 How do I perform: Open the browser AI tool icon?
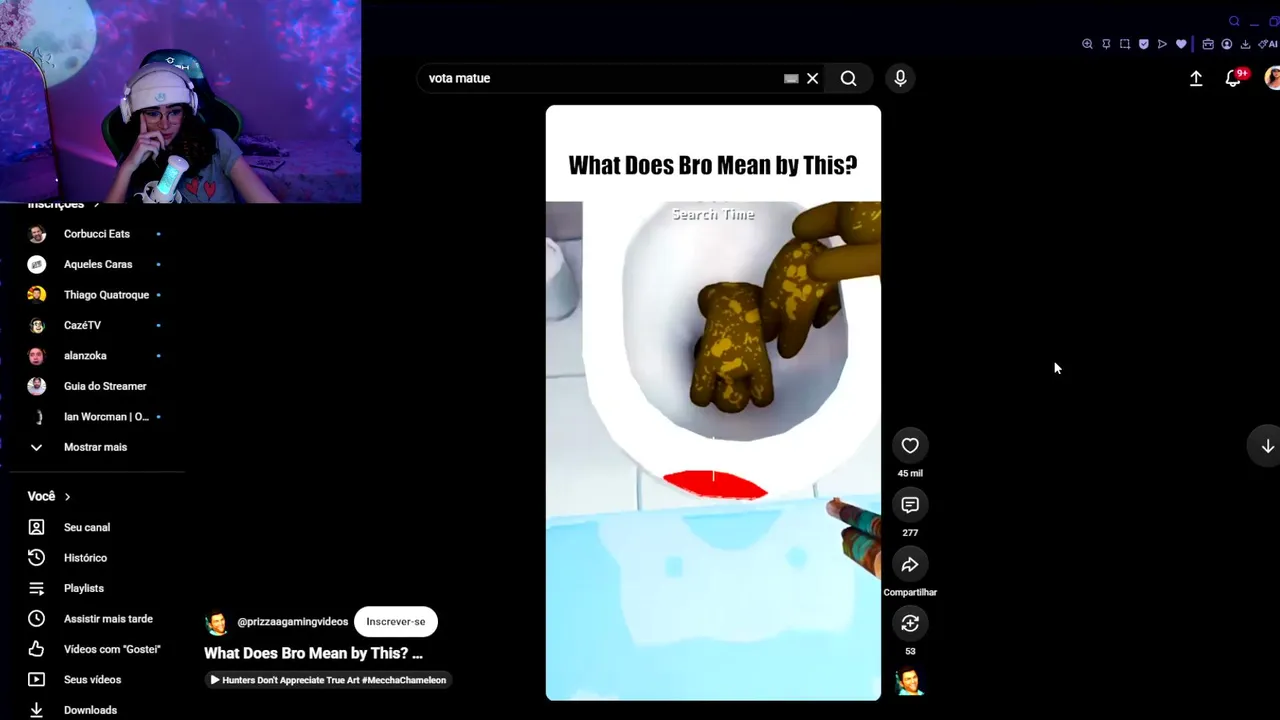pyautogui.click(x=1268, y=44)
